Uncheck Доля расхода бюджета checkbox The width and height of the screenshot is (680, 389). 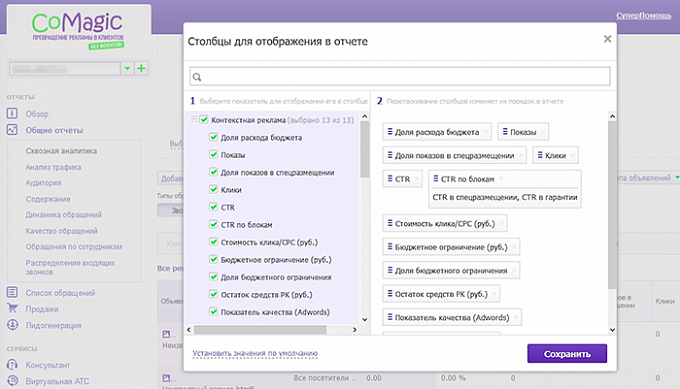point(213,137)
